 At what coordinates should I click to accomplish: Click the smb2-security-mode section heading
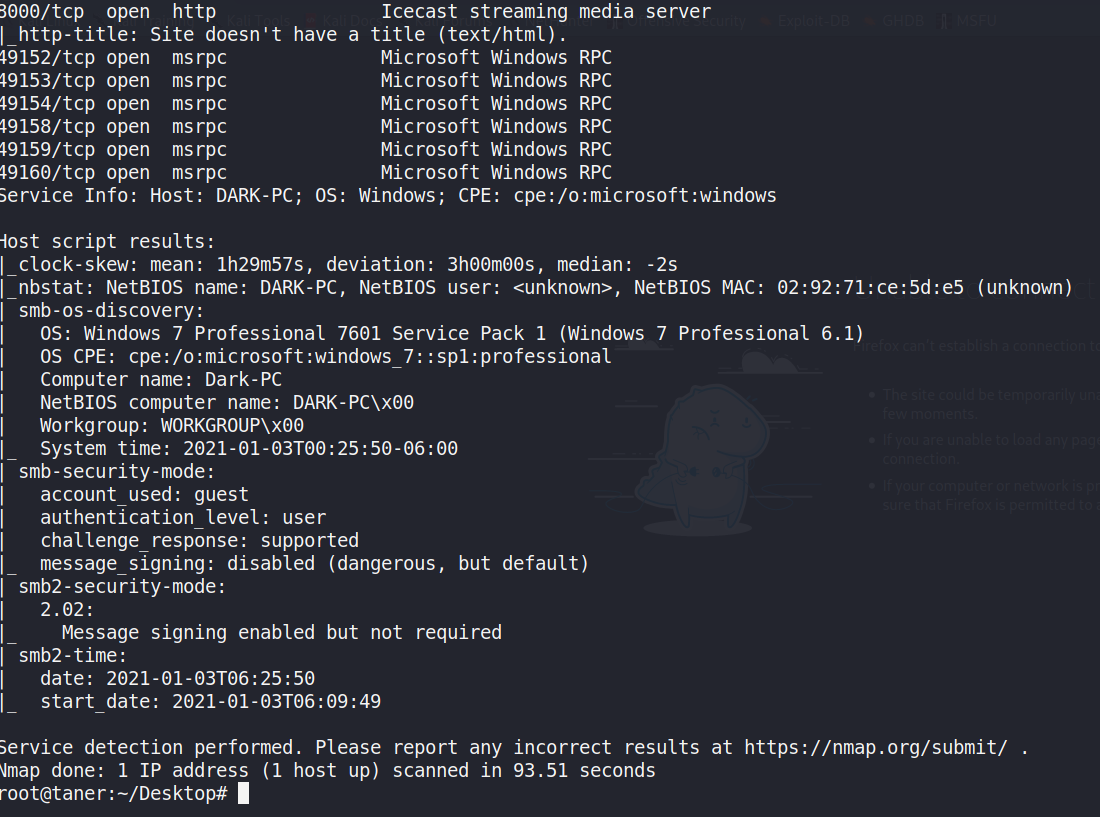pyautogui.click(x=122, y=586)
